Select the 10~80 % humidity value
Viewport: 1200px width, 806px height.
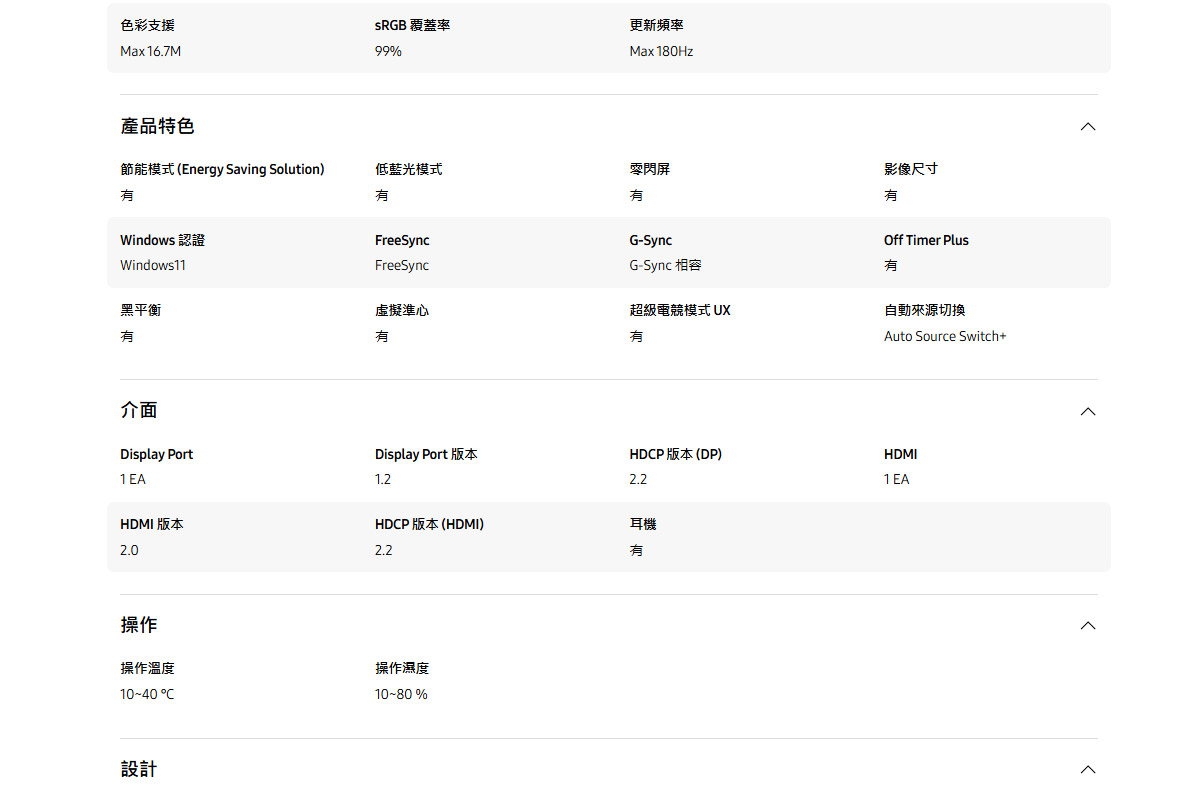(401, 695)
